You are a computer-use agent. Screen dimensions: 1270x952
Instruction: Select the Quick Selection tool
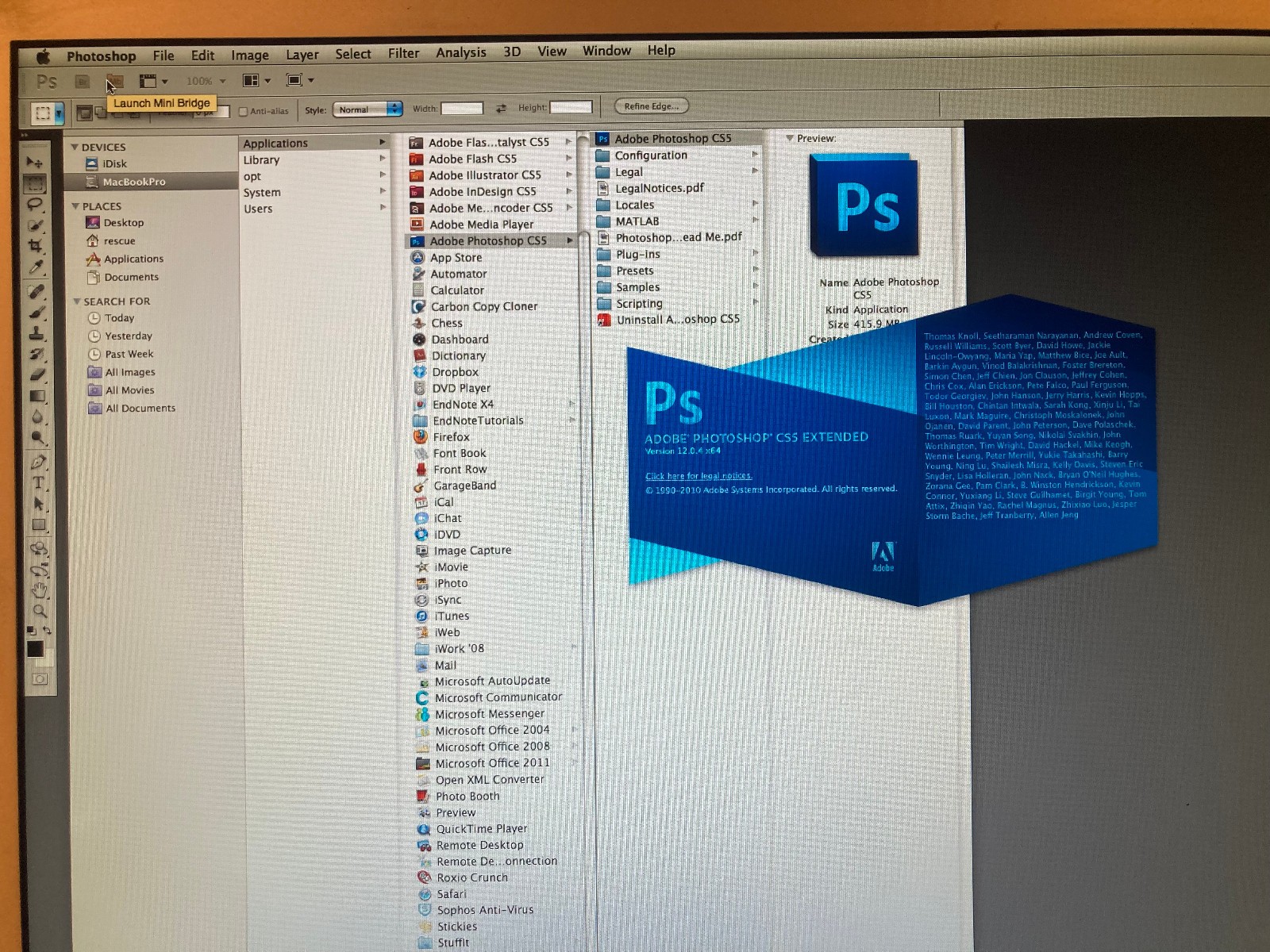pyautogui.click(x=36, y=225)
